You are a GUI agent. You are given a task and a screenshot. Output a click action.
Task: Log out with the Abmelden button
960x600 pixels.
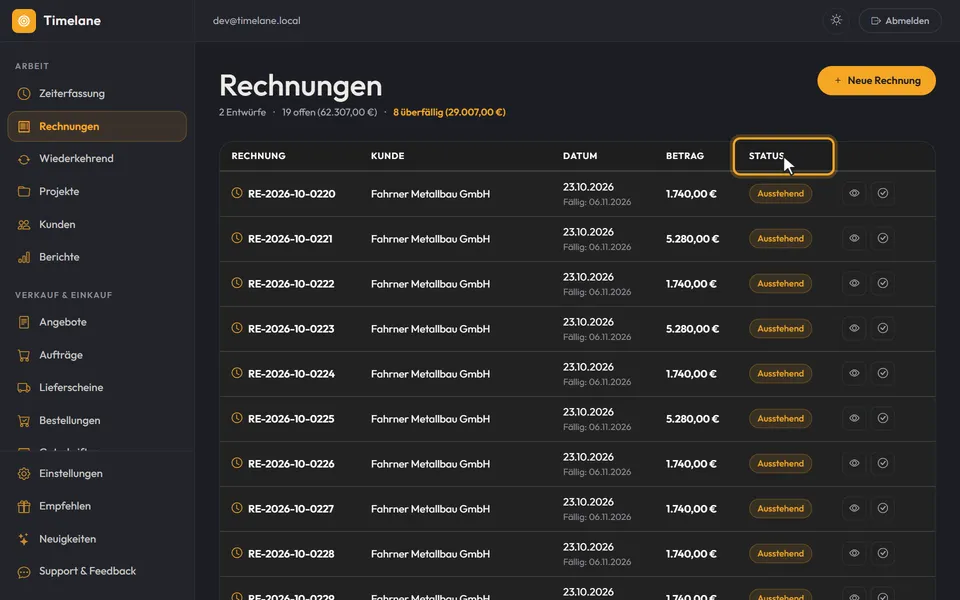point(900,21)
